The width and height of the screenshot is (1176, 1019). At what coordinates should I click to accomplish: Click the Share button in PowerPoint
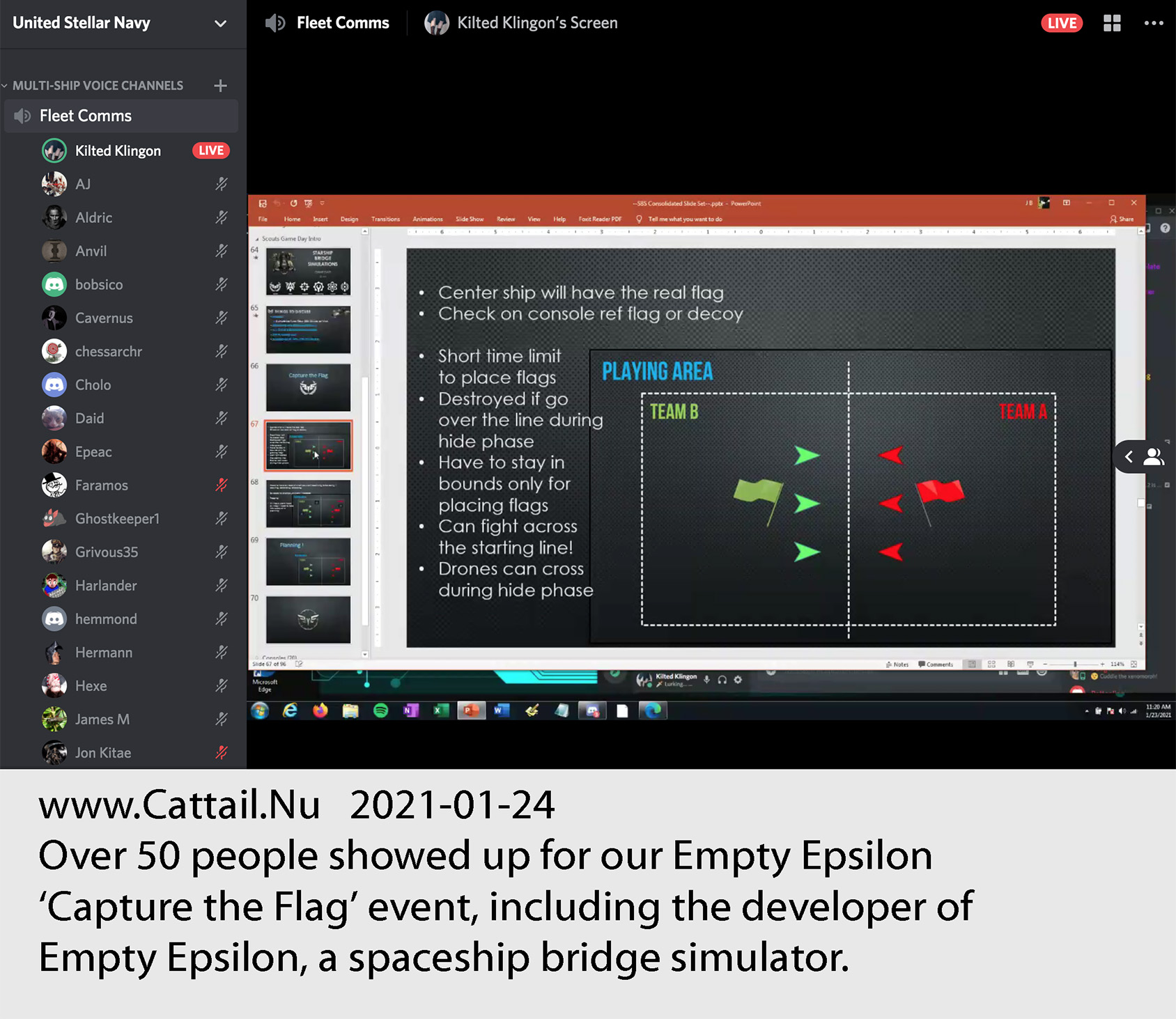pos(1122,219)
